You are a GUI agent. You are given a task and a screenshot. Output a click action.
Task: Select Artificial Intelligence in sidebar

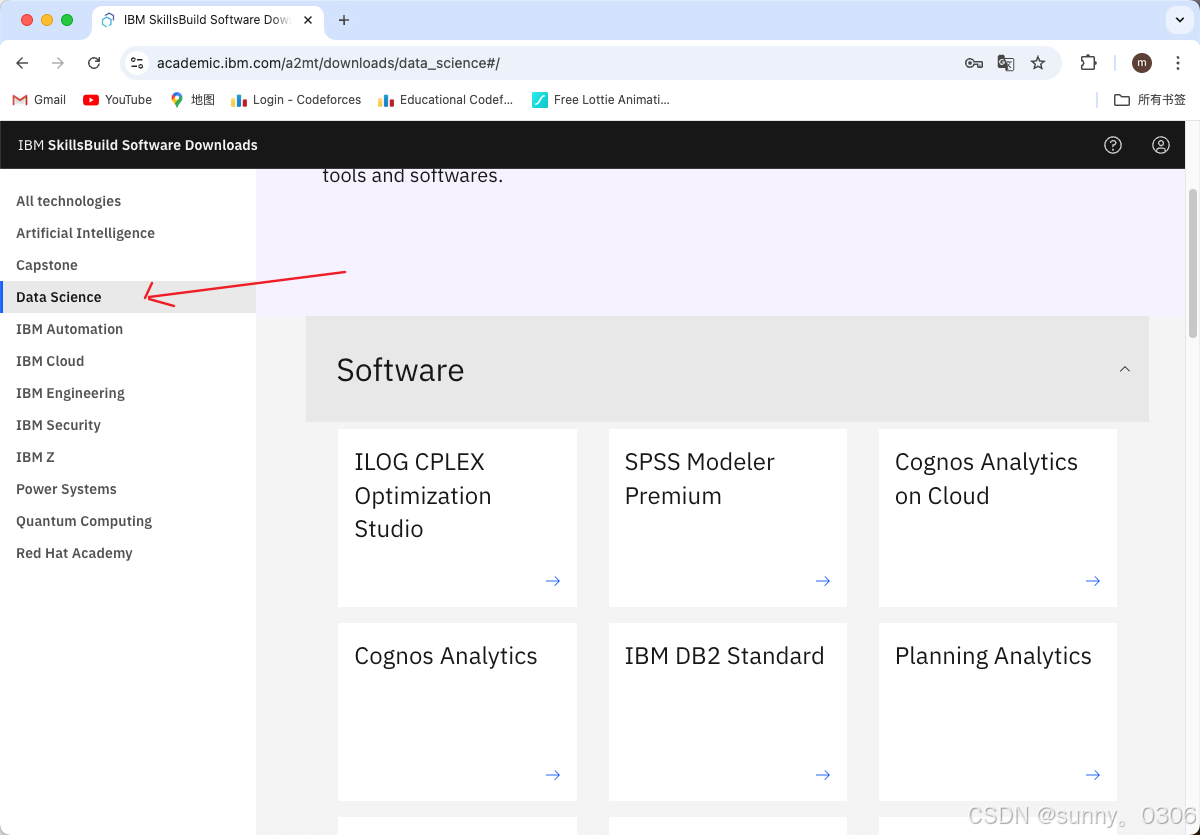128,233
